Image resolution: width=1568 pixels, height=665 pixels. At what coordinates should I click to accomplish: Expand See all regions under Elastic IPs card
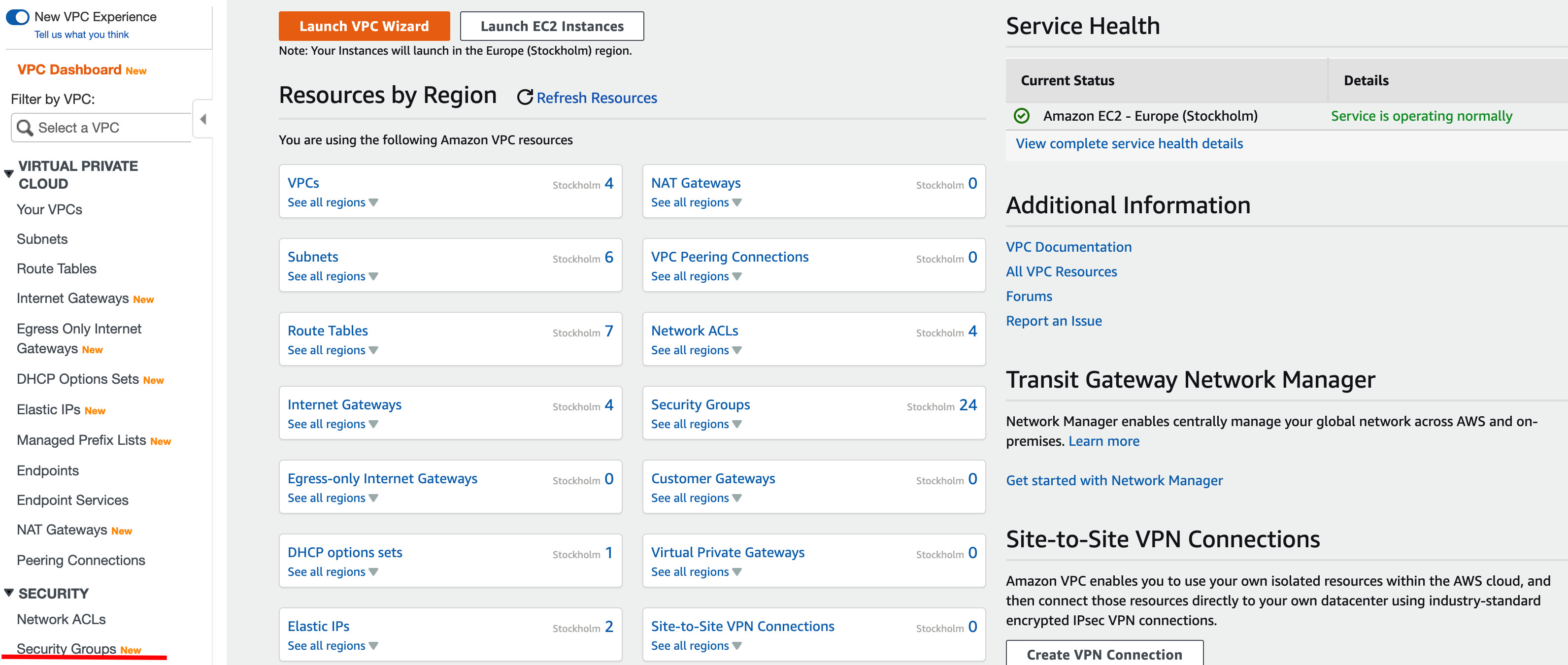coord(333,645)
